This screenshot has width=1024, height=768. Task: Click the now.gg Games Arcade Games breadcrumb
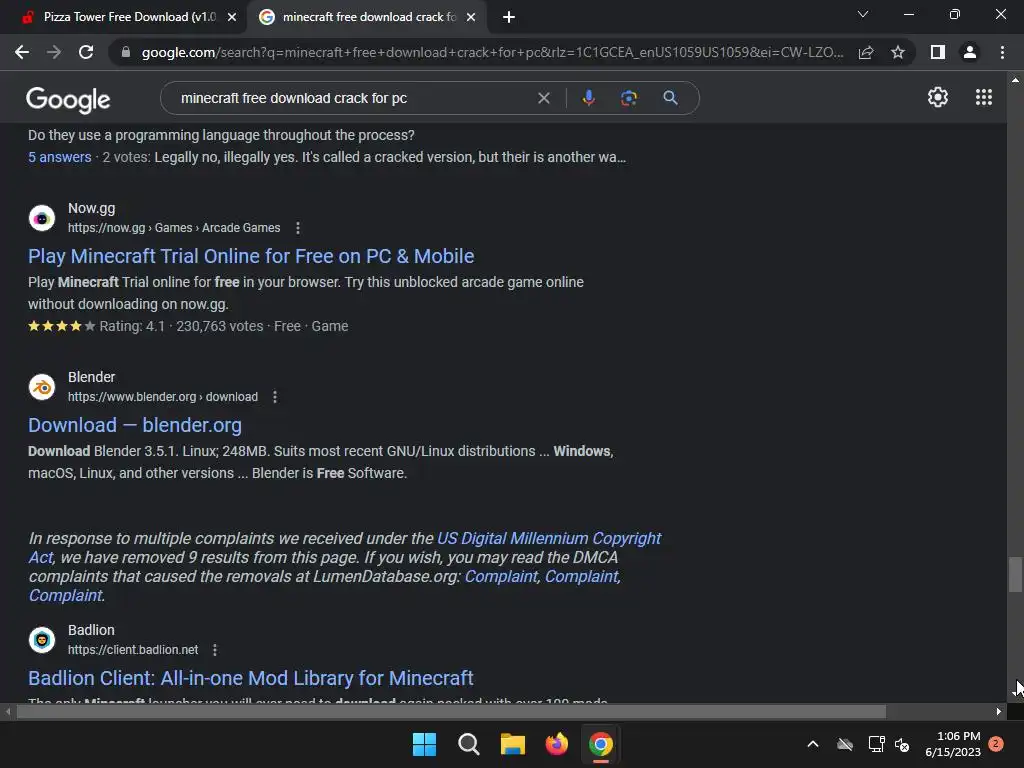(174, 228)
